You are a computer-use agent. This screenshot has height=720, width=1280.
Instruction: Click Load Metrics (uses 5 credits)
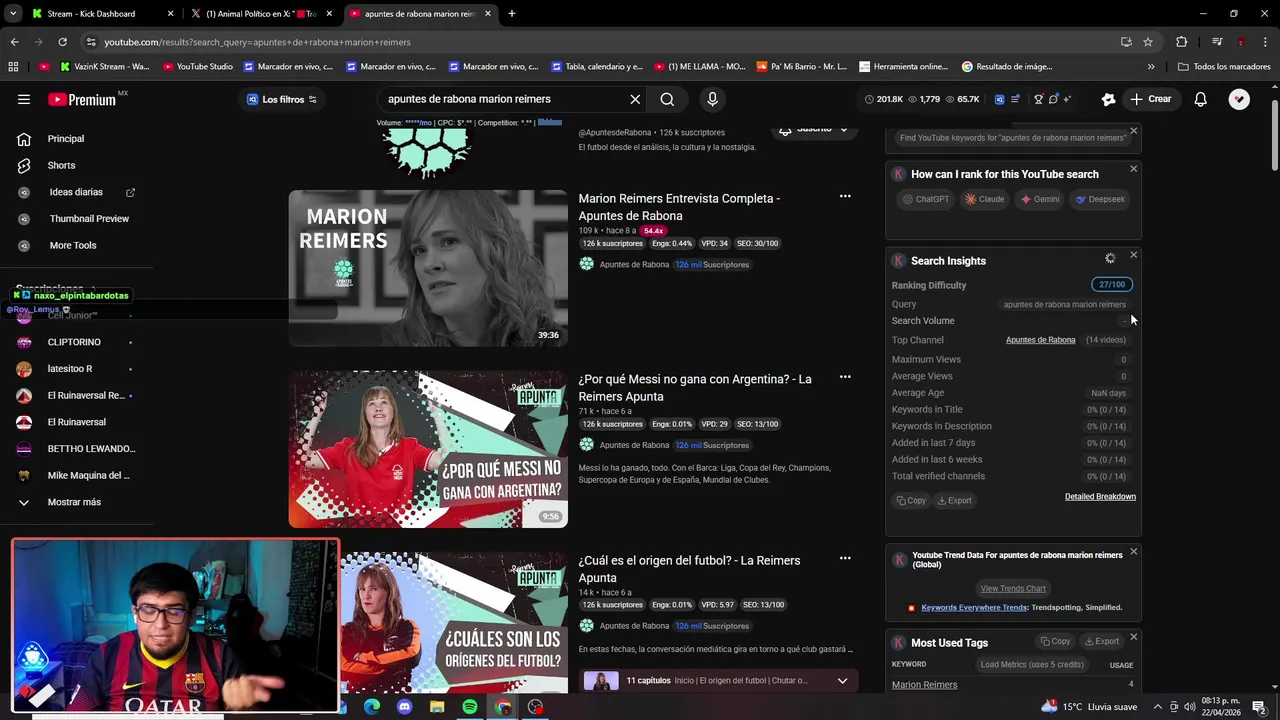pos(1031,664)
